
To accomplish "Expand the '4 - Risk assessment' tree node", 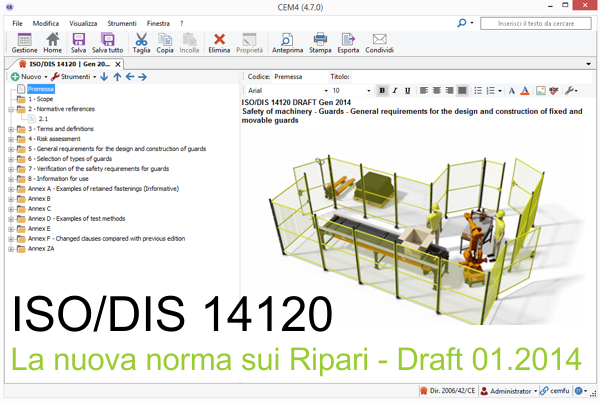I will 11,139.
